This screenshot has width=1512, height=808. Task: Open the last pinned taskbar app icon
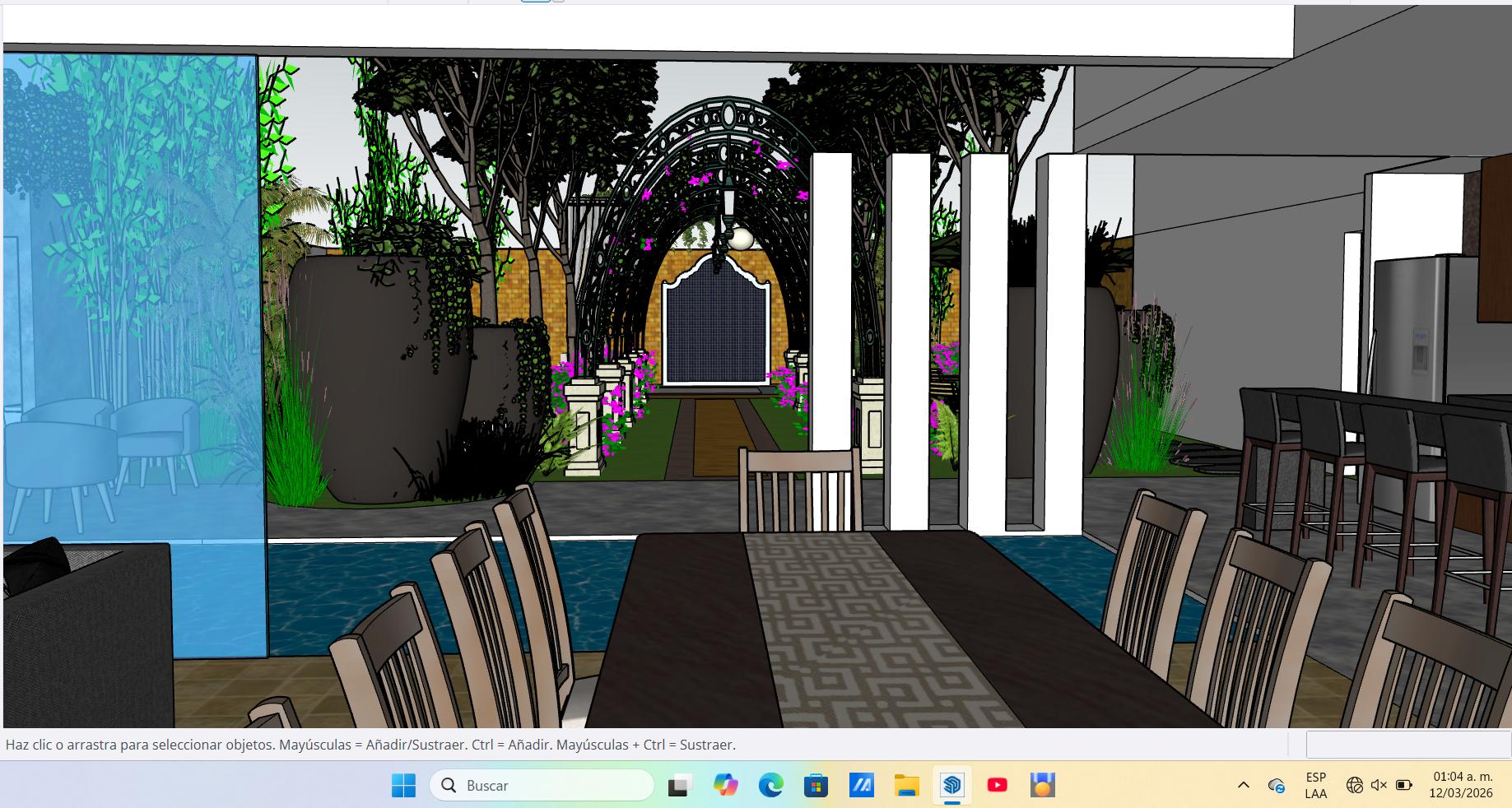(1042, 786)
